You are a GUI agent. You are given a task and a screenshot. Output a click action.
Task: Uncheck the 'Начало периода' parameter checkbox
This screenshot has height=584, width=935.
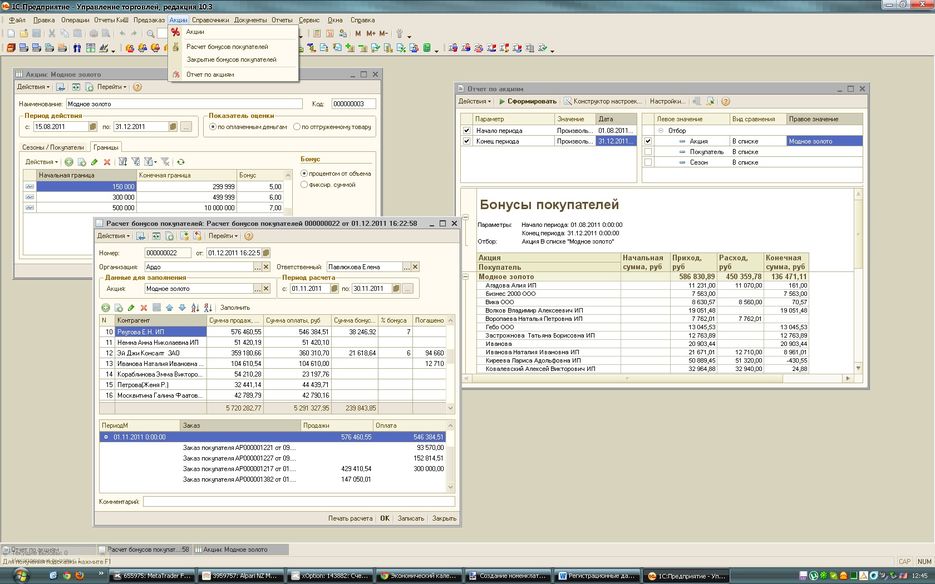466,130
